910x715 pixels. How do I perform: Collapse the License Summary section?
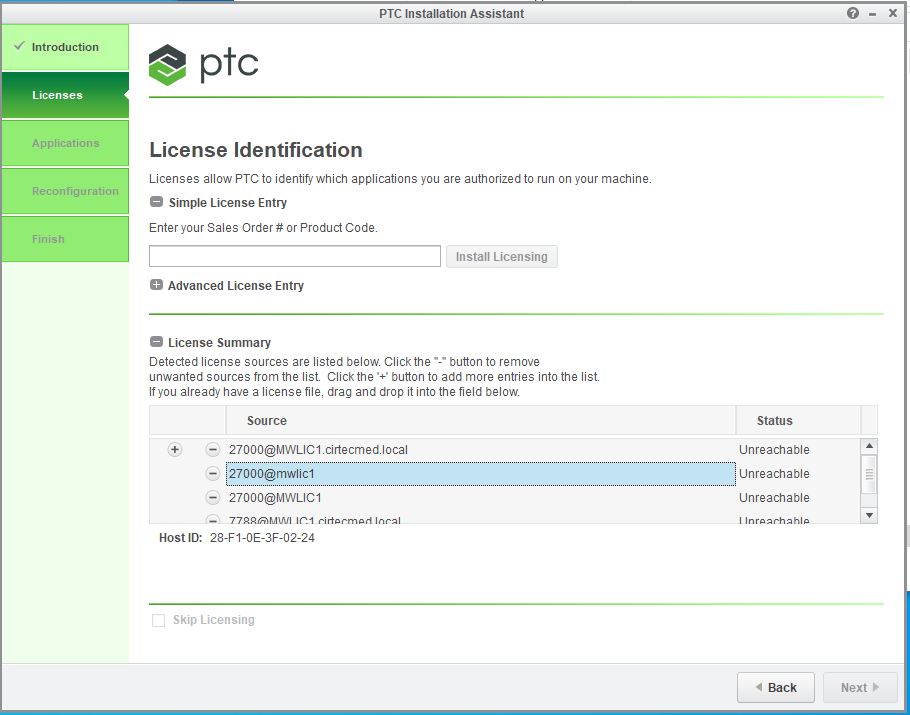coord(156,343)
